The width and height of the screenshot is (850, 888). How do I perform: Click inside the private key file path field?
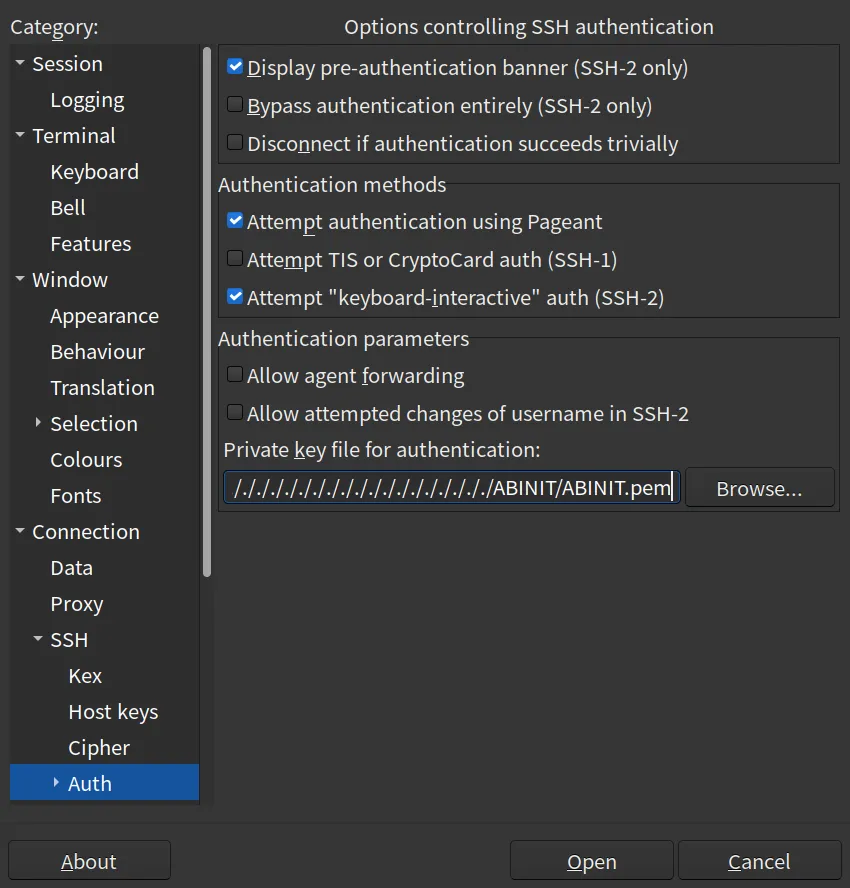pos(450,487)
